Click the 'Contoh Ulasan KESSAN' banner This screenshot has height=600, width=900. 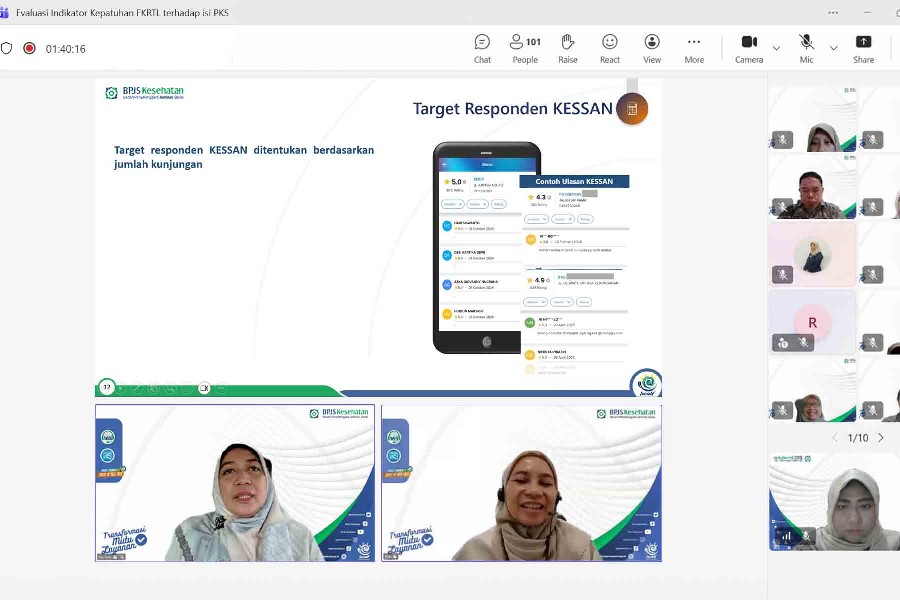574,181
